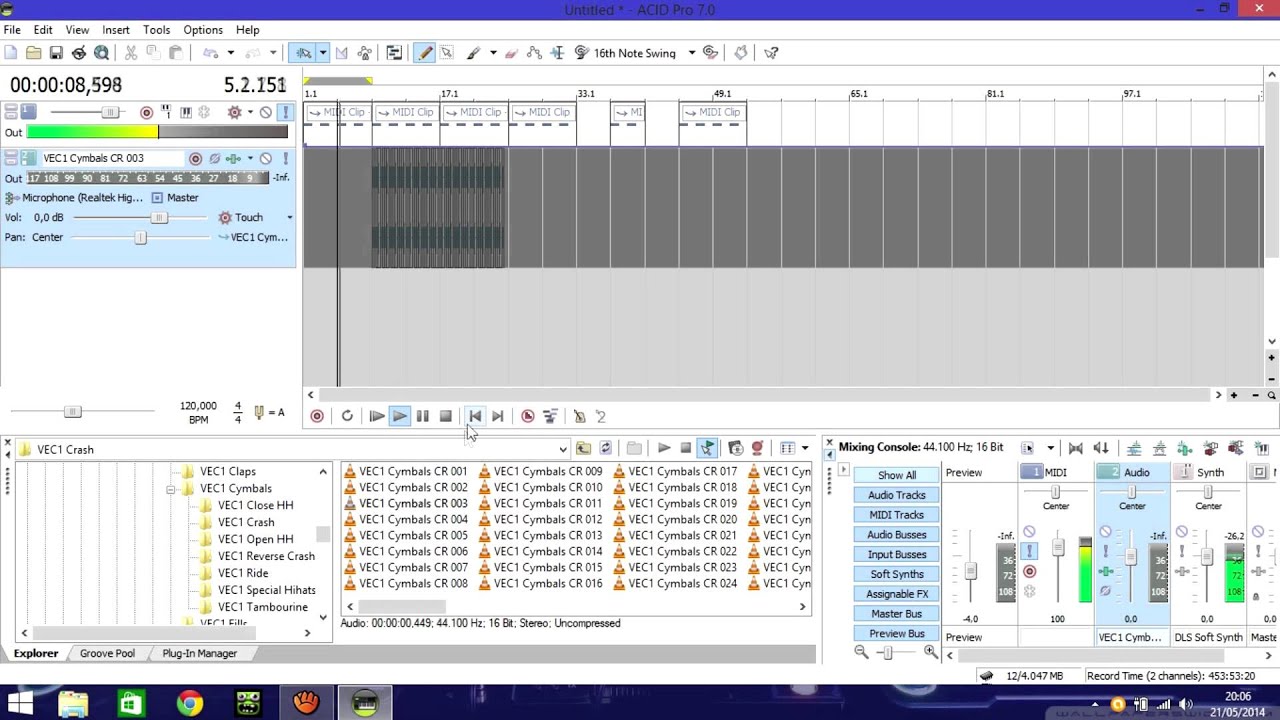Select the Erase tool
The image size is (1280, 720).
point(512,53)
